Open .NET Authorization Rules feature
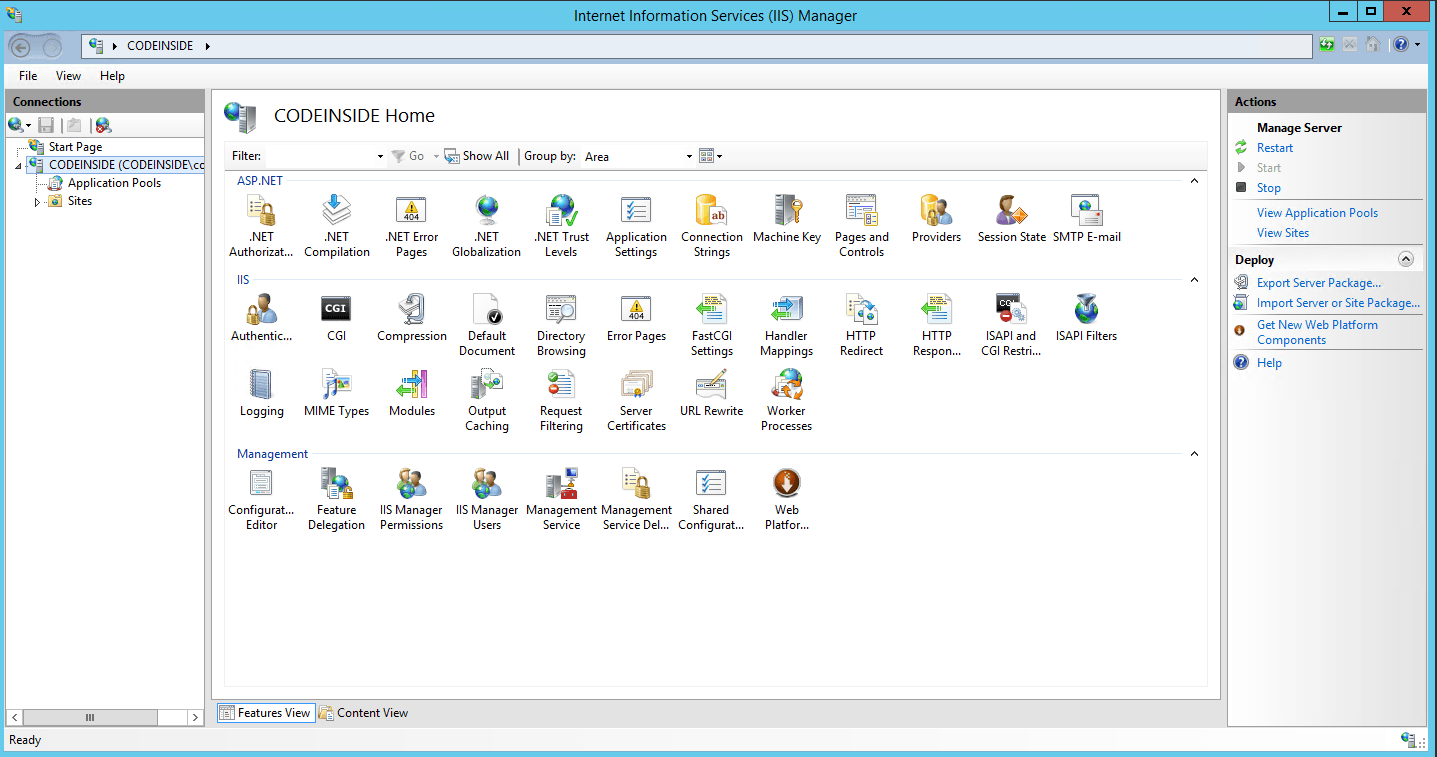The width and height of the screenshot is (1437, 757). tap(261, 226)
